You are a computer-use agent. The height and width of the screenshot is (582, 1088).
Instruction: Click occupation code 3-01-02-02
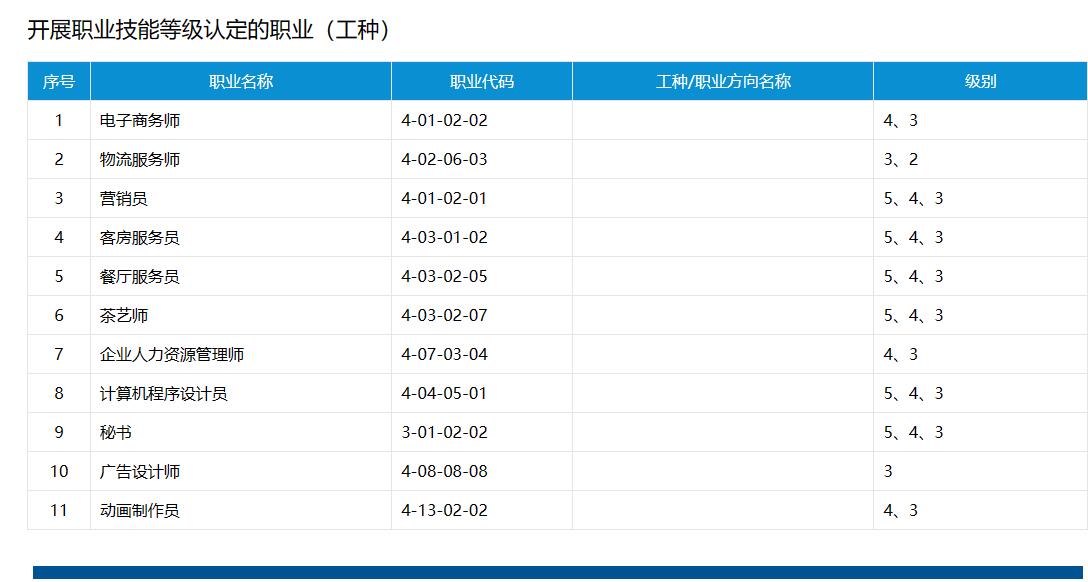pos(444,433)
